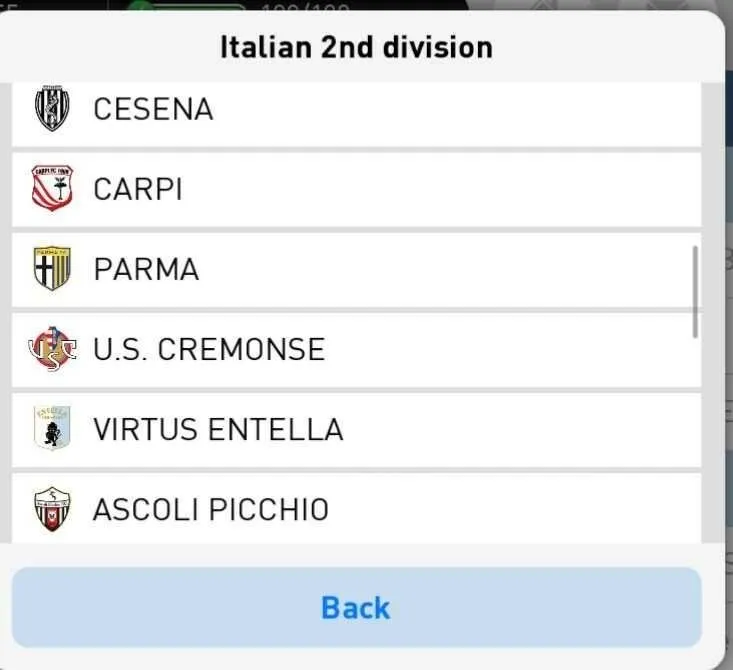Select the U.S. CREMONSE team name
The width and height of the screenshot is (733, 670).
(209, 349)
